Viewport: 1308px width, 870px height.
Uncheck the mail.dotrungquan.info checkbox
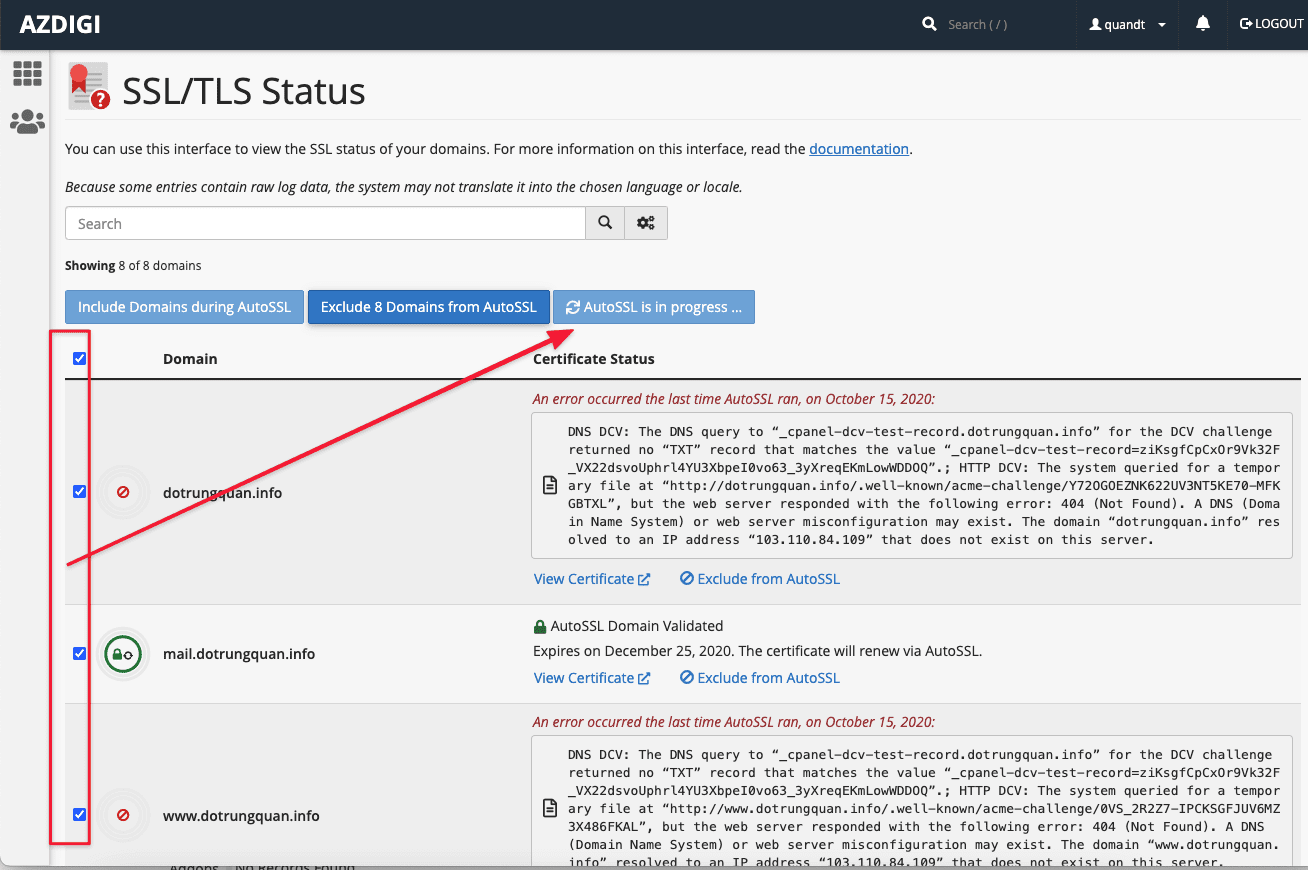pyautogui.click(x=80, y=654)
